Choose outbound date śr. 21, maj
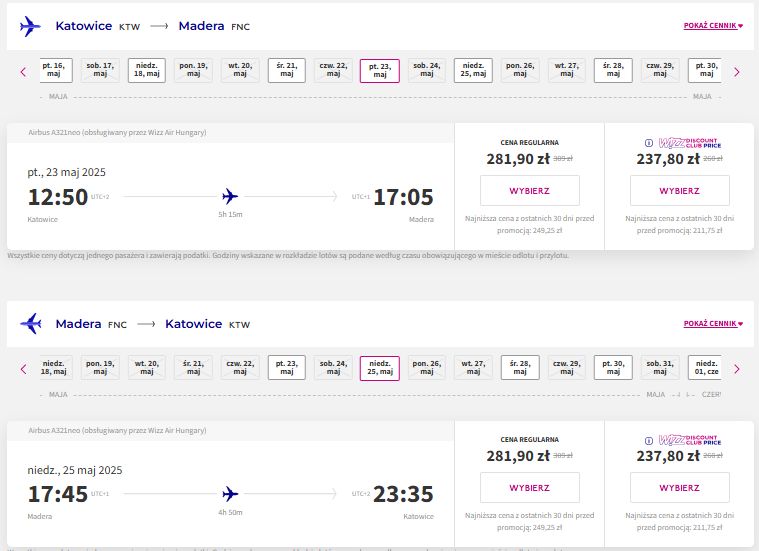 287,70
